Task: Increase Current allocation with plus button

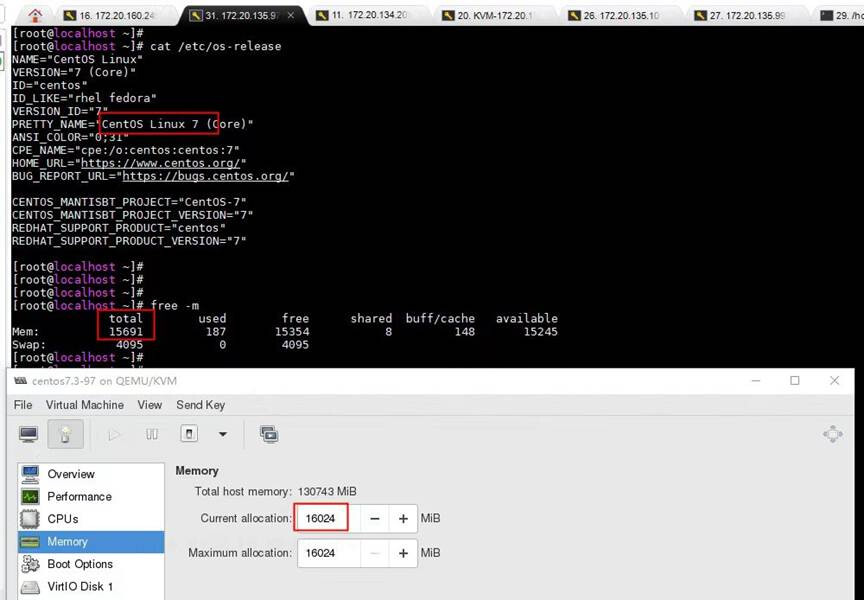Action: [x=403, y=518]
